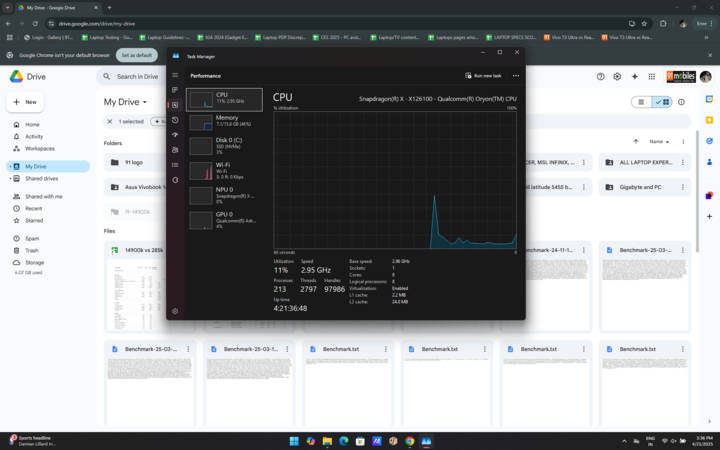Viewport: 720px width, 450px height.
Task: Open Task Manager more options ellipsis
Action: pyautogui.click(x=516, y=76)
